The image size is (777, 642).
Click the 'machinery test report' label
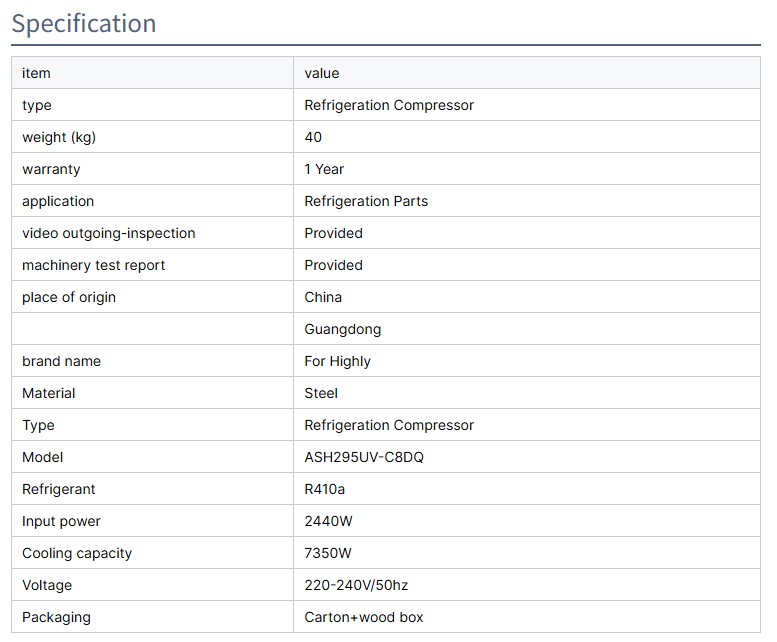(x=94, y=265)
